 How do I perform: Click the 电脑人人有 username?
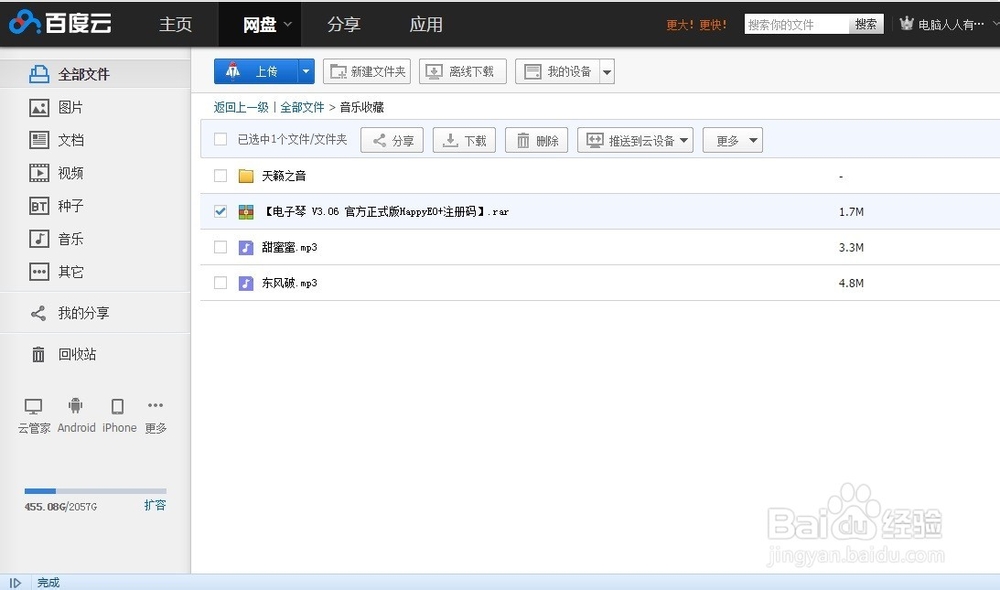(951, 24)
